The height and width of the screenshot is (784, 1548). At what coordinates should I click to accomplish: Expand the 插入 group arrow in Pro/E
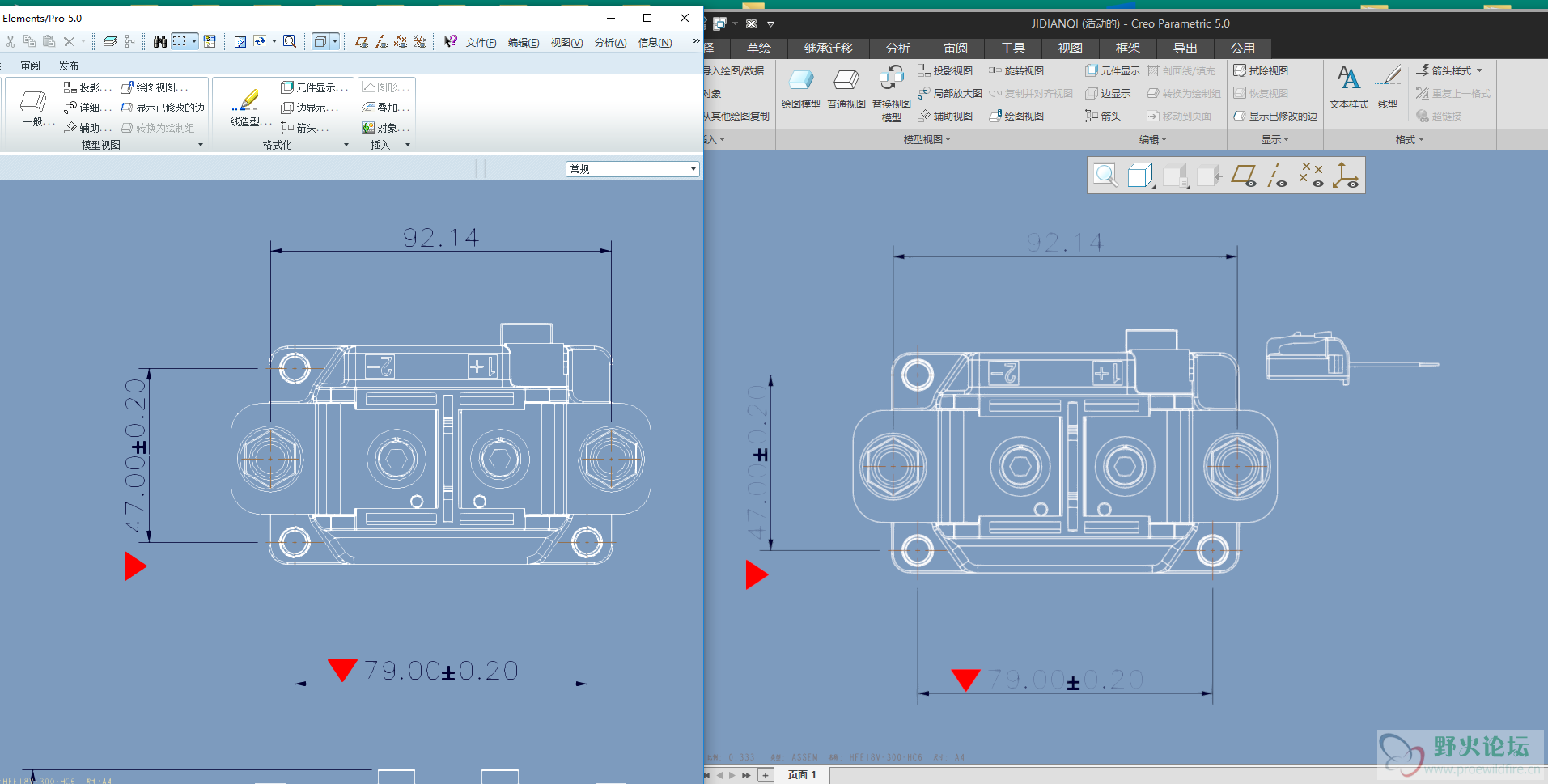click(408, 145)
